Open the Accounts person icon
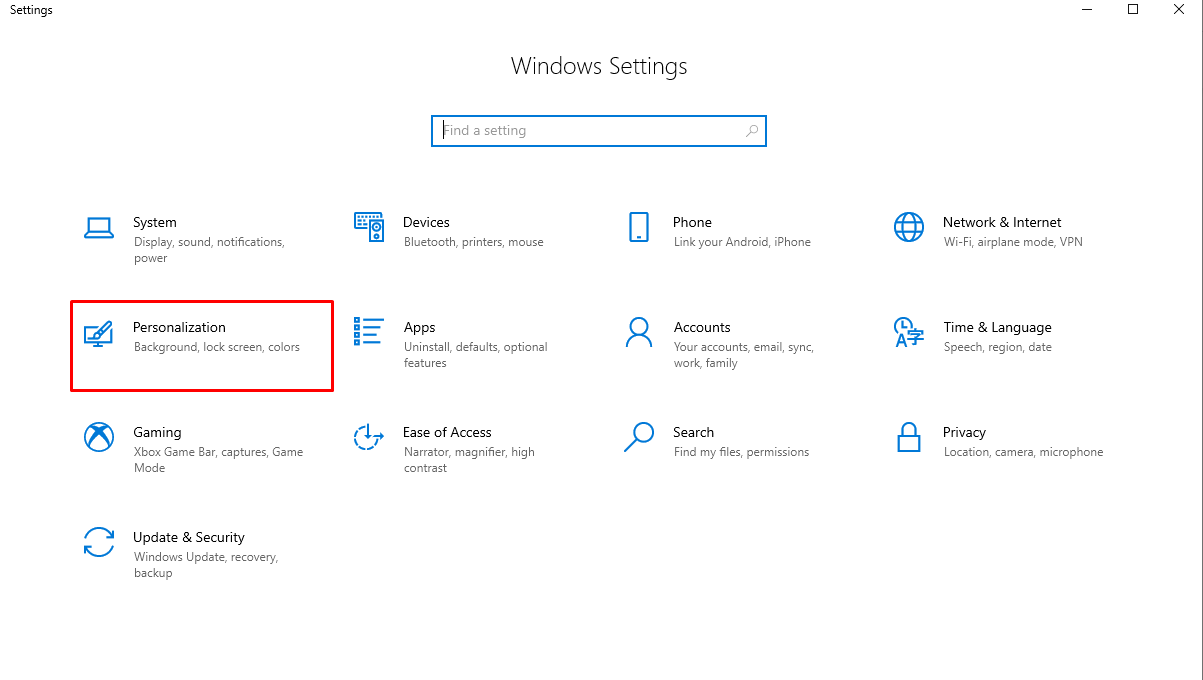Image resolution: width=1203 pixels, height=680 pixels. (639, 332)
